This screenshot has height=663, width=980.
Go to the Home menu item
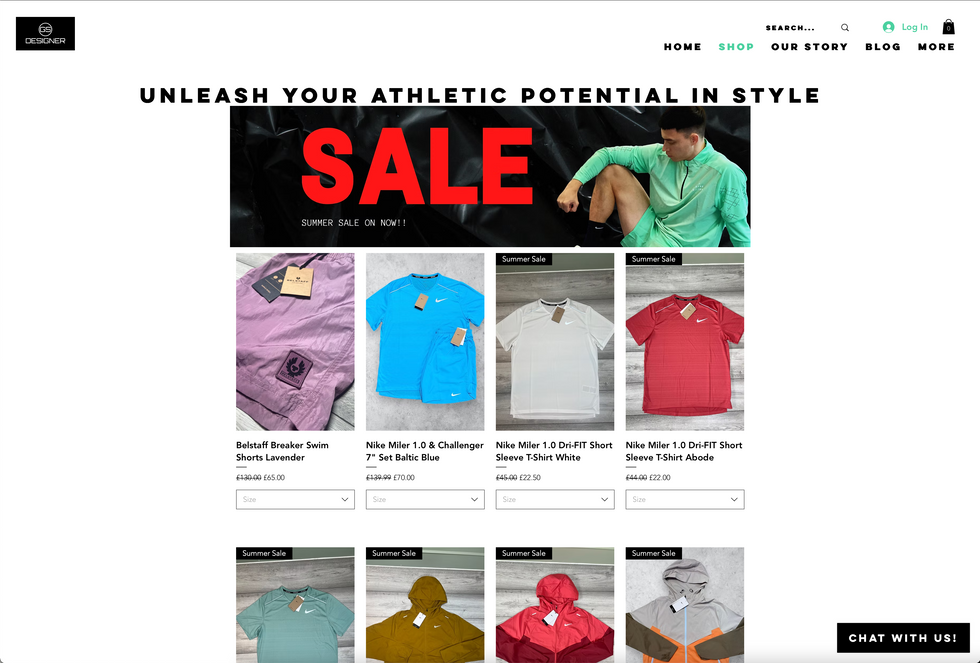click(x=682, y=47)
